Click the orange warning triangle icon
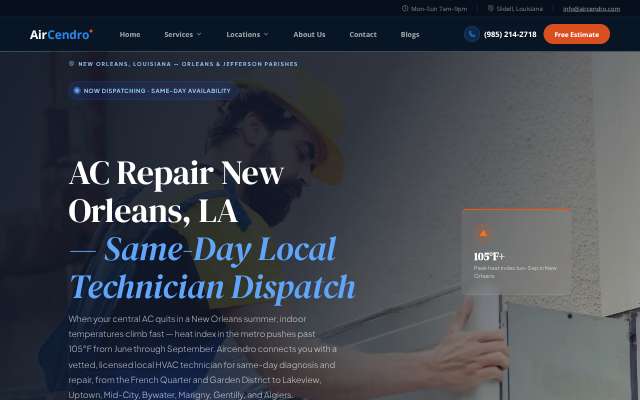Viewport: 640px width, 400px height. point(483,233)
